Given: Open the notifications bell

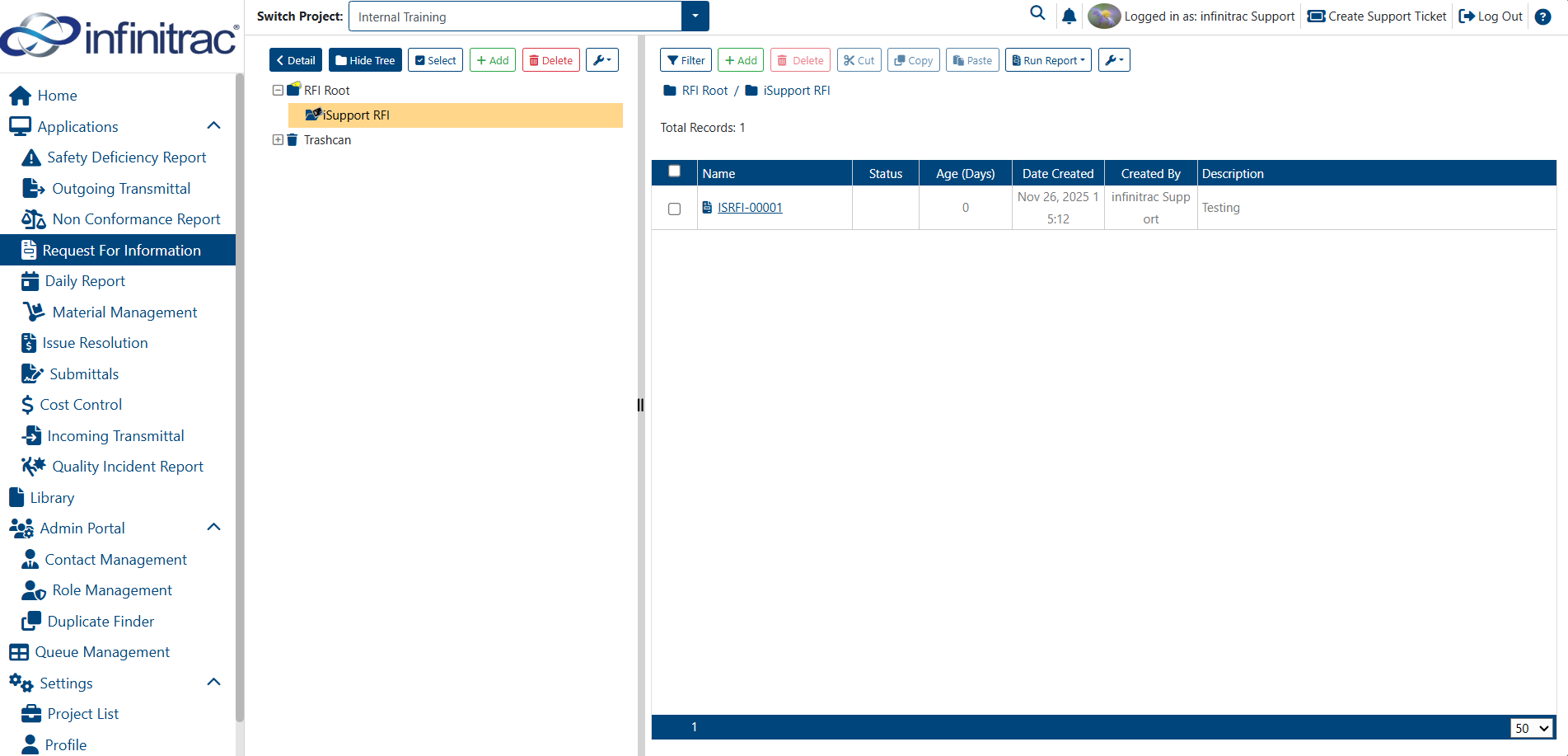Looking at the screenshot, I should point(1069,16).
